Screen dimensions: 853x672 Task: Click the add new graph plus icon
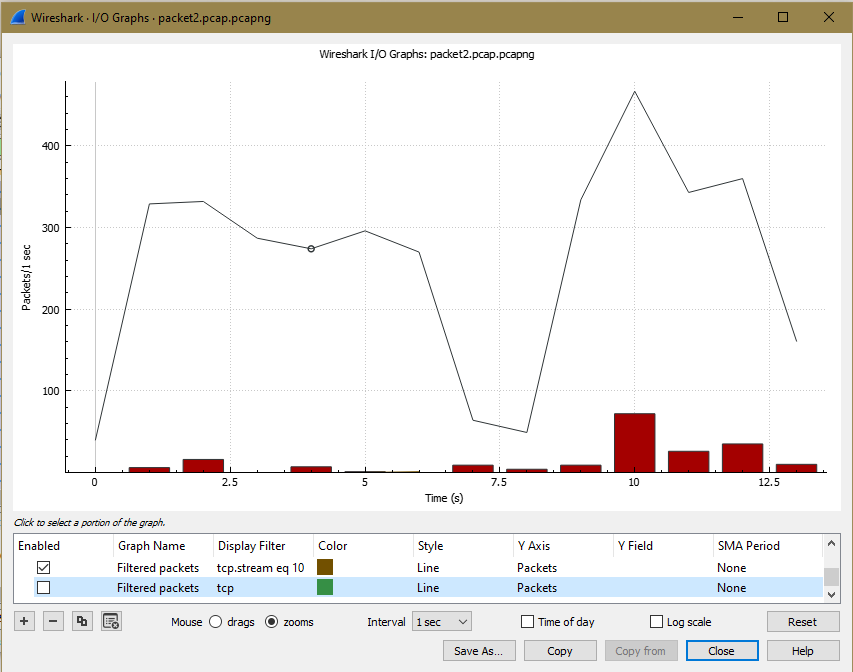25,622
